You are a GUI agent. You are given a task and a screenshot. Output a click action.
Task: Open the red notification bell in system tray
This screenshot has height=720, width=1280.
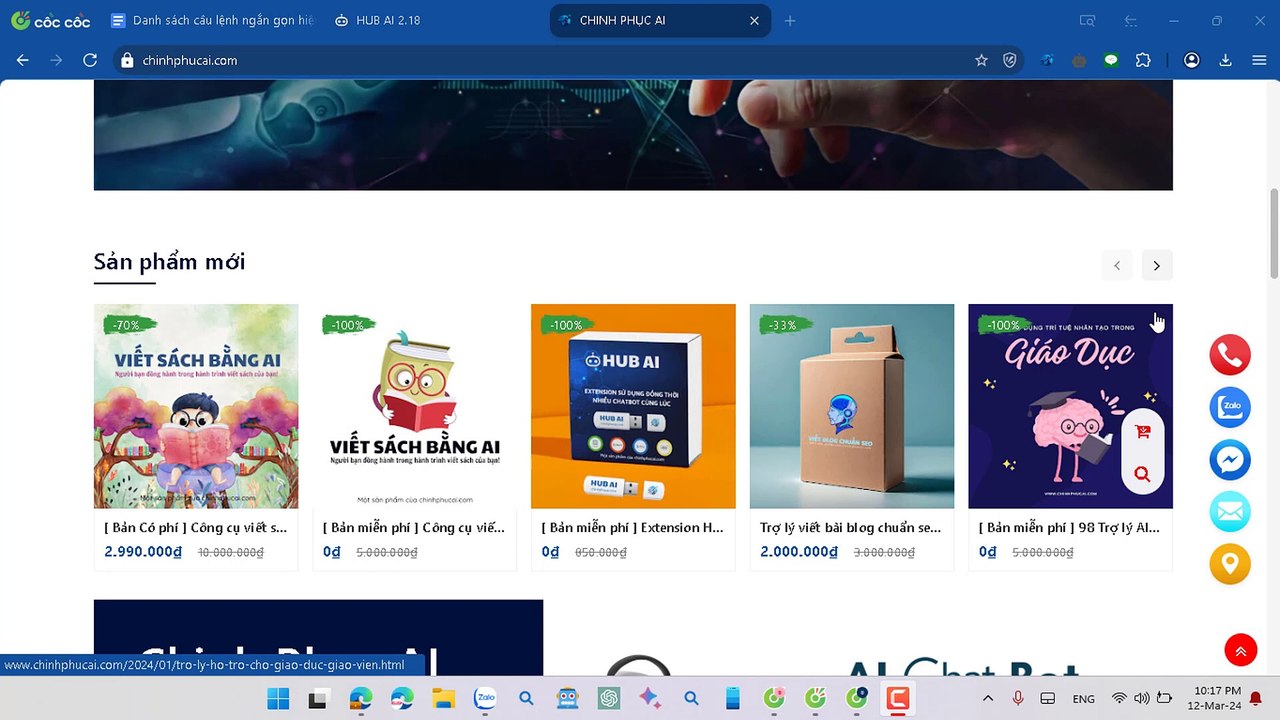(x=1256, y=698)
